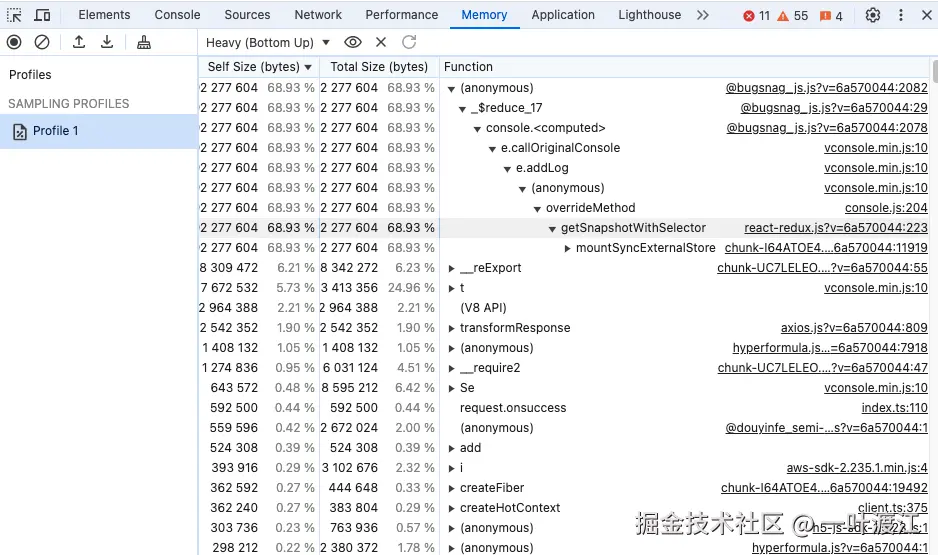938x555 pixels.
Task: Collapse getSnapshotWithSelector node
Action: 552,228
